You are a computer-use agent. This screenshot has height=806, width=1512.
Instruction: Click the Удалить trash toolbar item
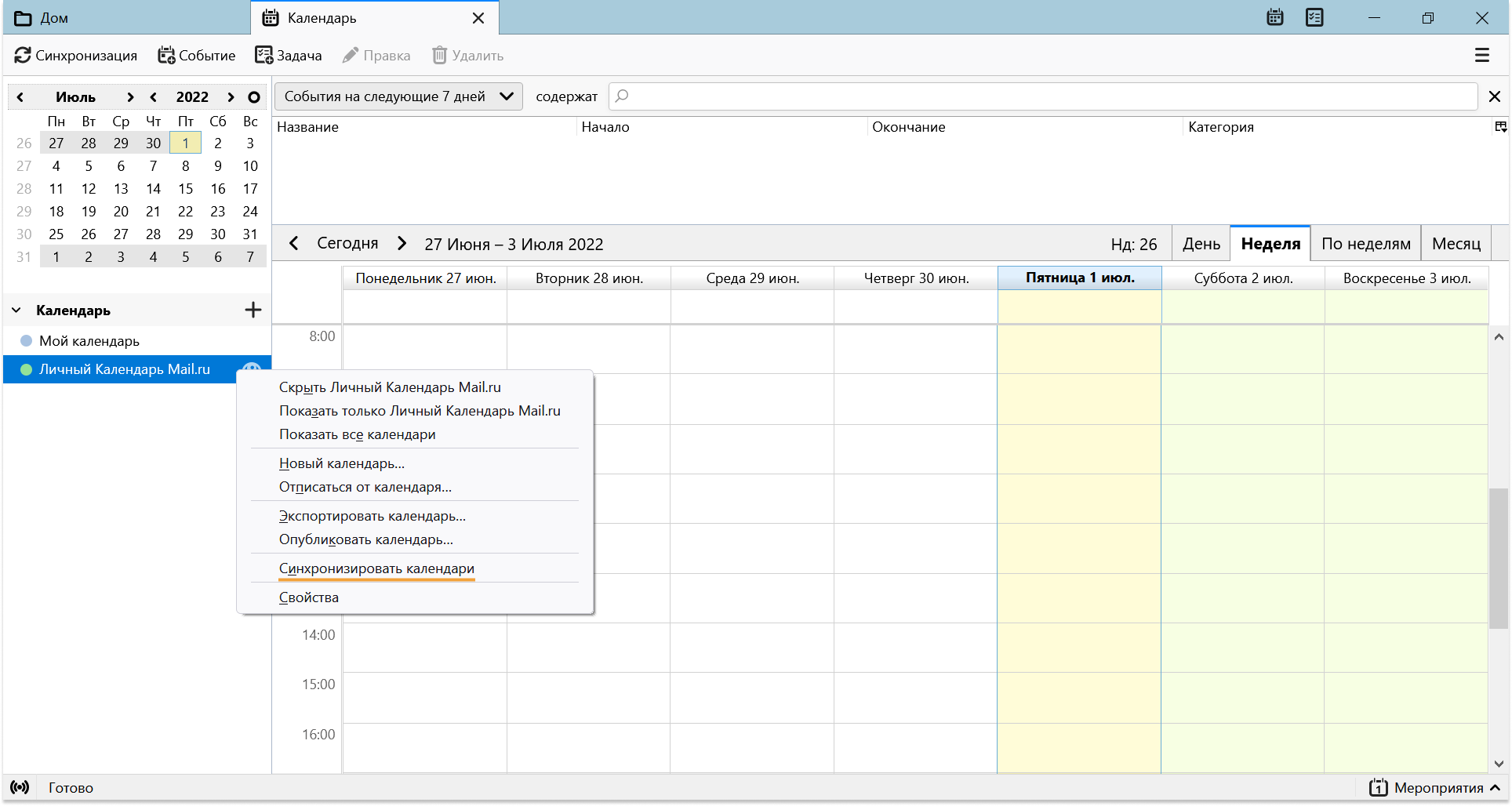pos(468,56)
